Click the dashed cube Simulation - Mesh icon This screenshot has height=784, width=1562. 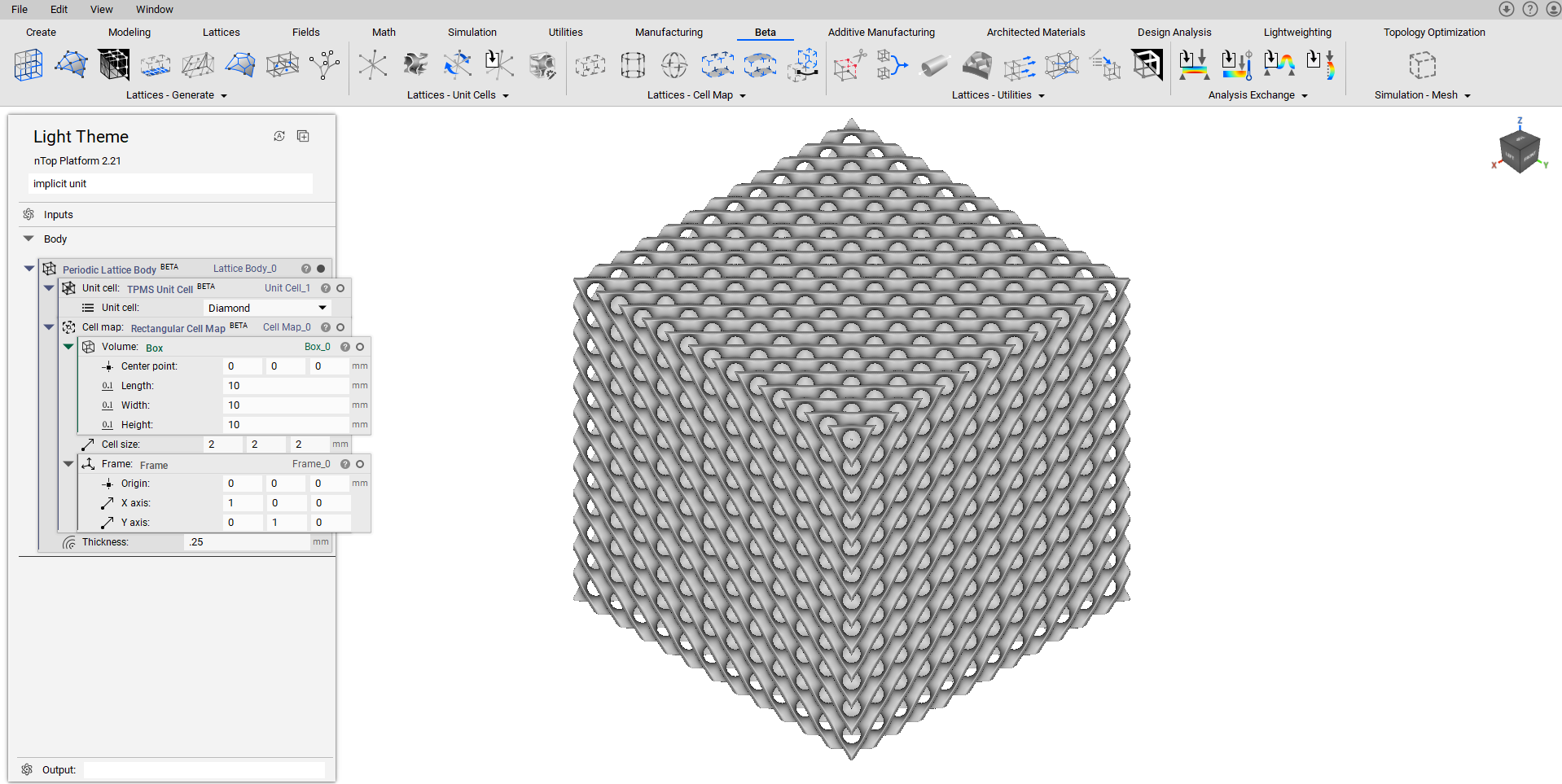(1422, 65)
